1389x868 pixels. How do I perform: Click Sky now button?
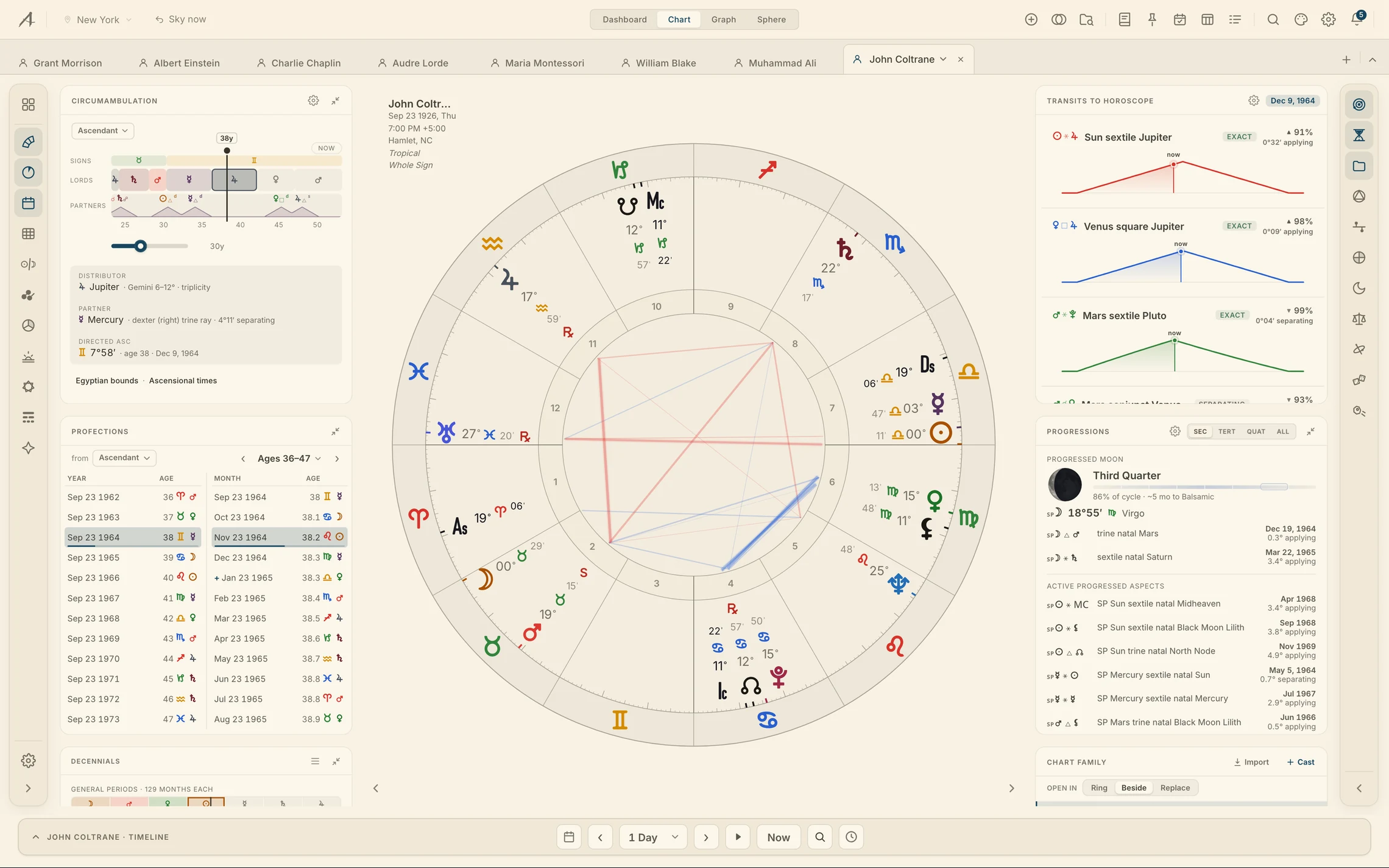180,19
